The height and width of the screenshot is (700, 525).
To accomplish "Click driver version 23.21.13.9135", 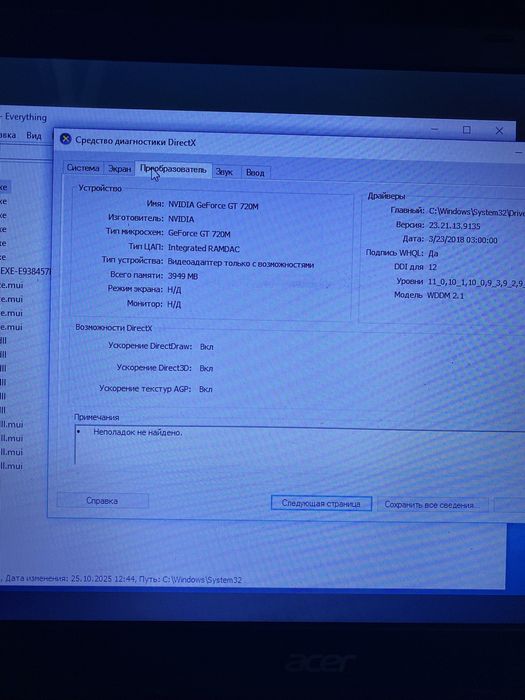I will point(454,226).
